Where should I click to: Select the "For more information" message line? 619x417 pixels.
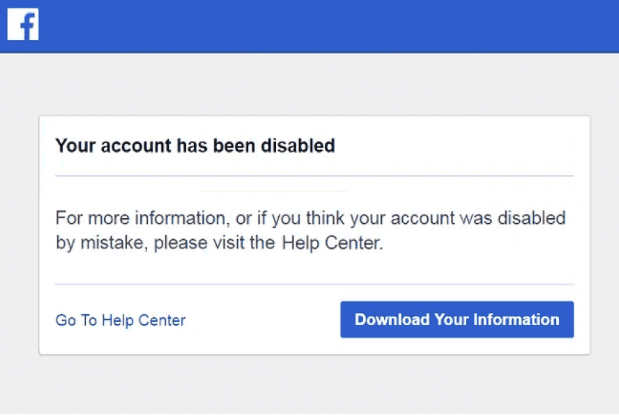point(310,217)
